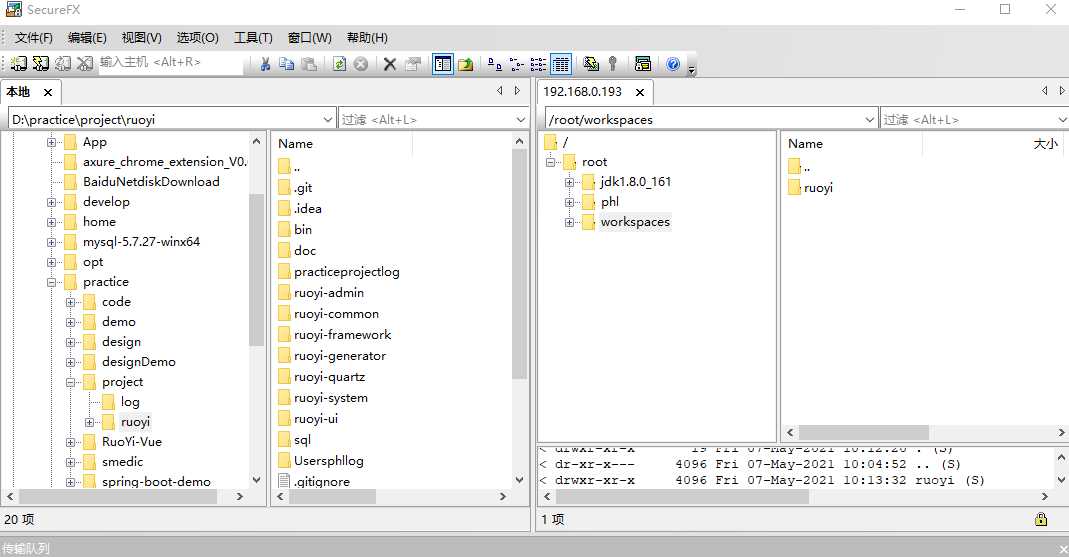
Task: Collapse the project folder in local tree
Action: click(x=71, y=382)
